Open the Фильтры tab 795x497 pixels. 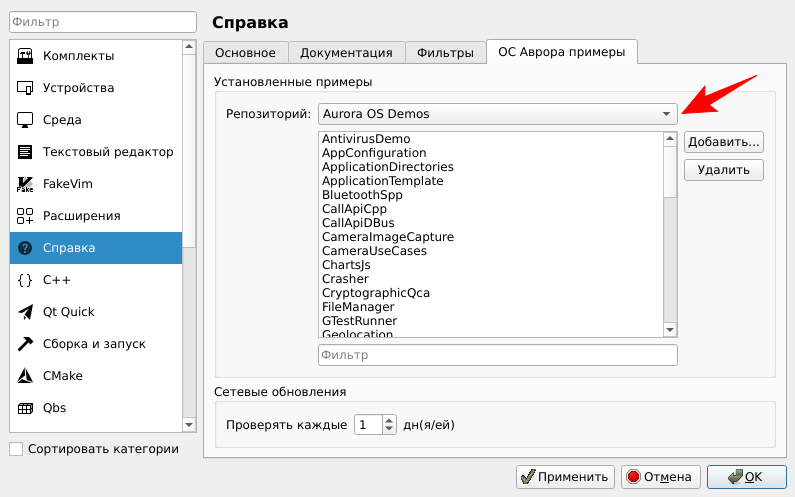click(445, 53)
